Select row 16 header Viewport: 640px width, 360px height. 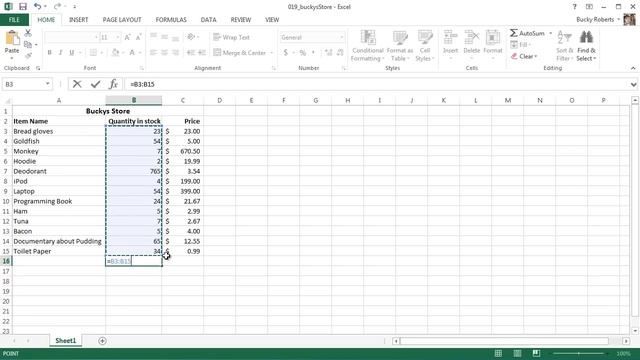click(6, 261)
